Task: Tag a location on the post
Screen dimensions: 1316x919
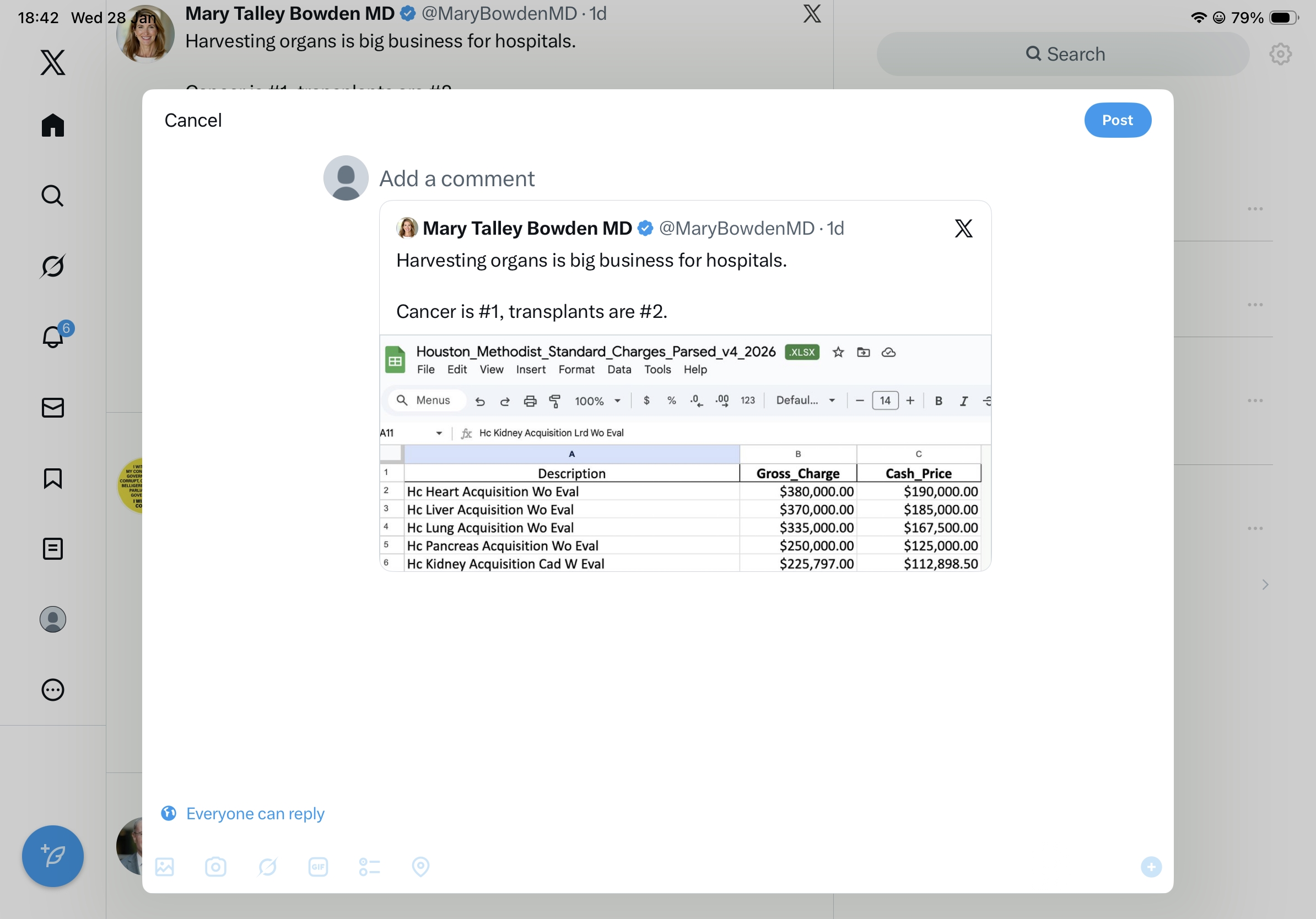Action: tap(420, 867)
